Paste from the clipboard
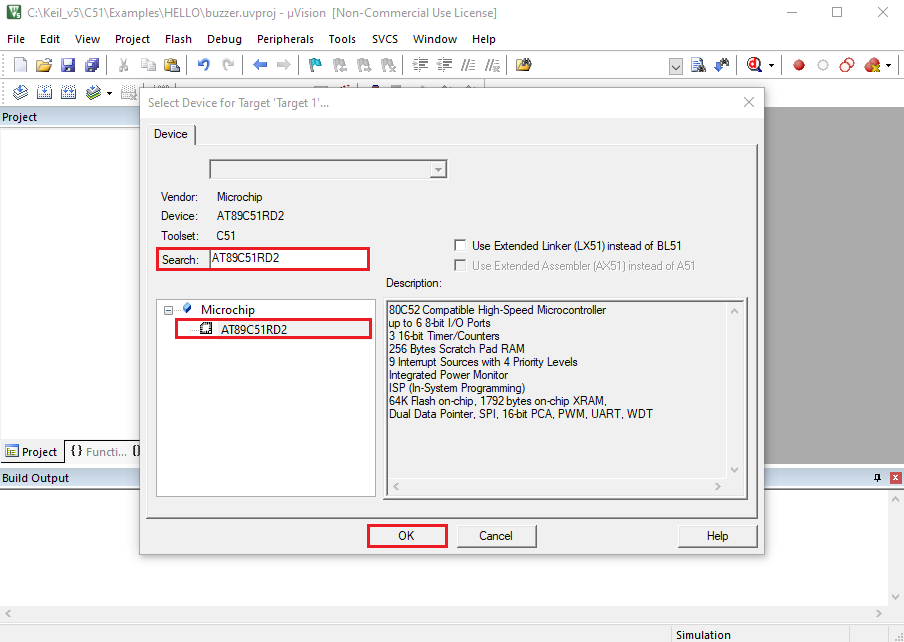The width and height of the screenshot is (904, 642). click(x=171, y=64)
